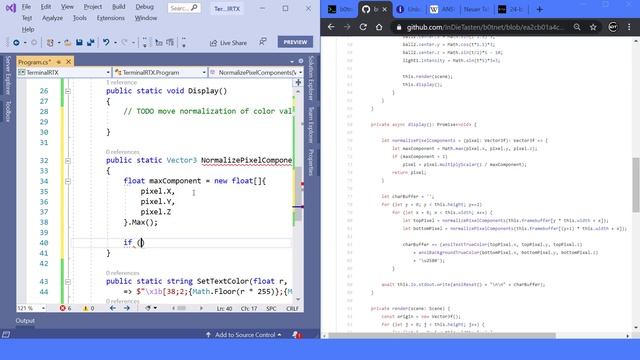Viewport: 640px width, 360px height.
Task: Click the Chrome zoom magnifier icon
Action: [577, 27]
